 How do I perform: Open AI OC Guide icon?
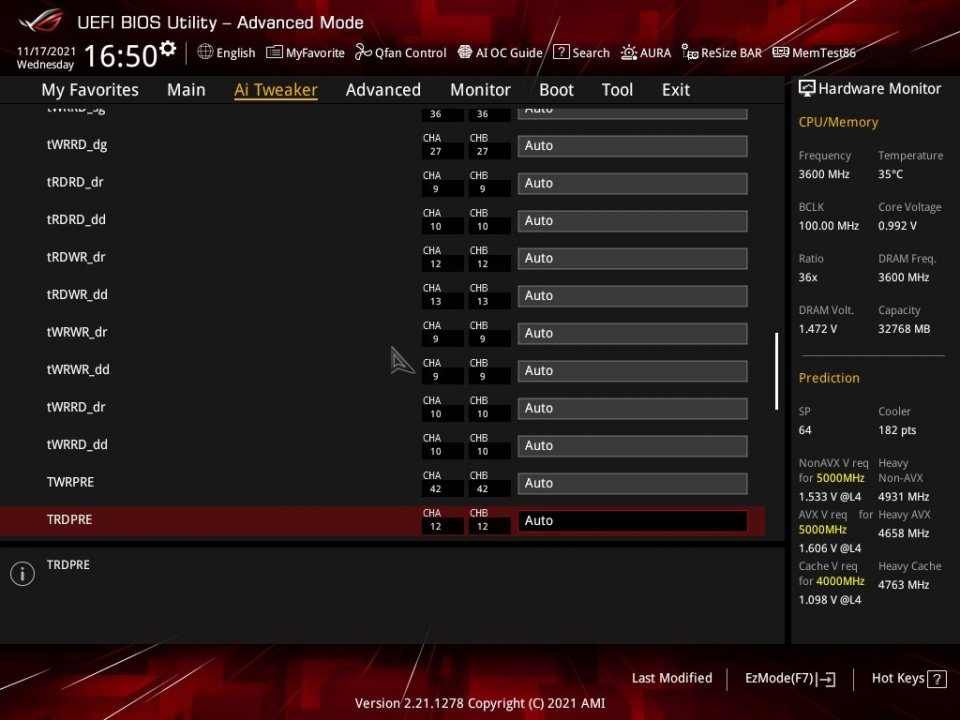coord(465,53)
